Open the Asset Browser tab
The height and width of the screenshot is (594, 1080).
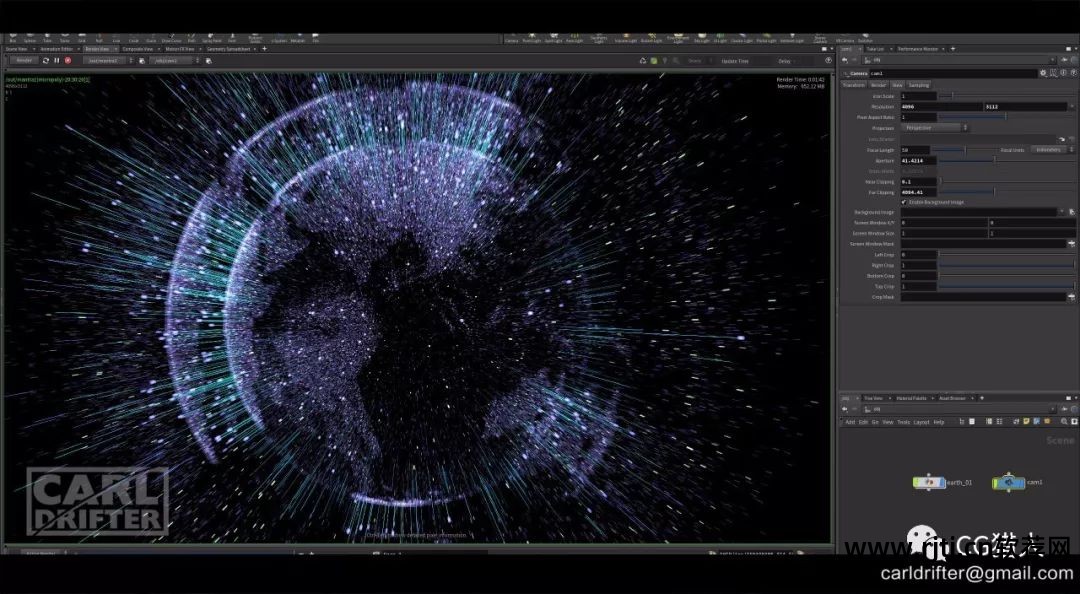pos(953,398)
